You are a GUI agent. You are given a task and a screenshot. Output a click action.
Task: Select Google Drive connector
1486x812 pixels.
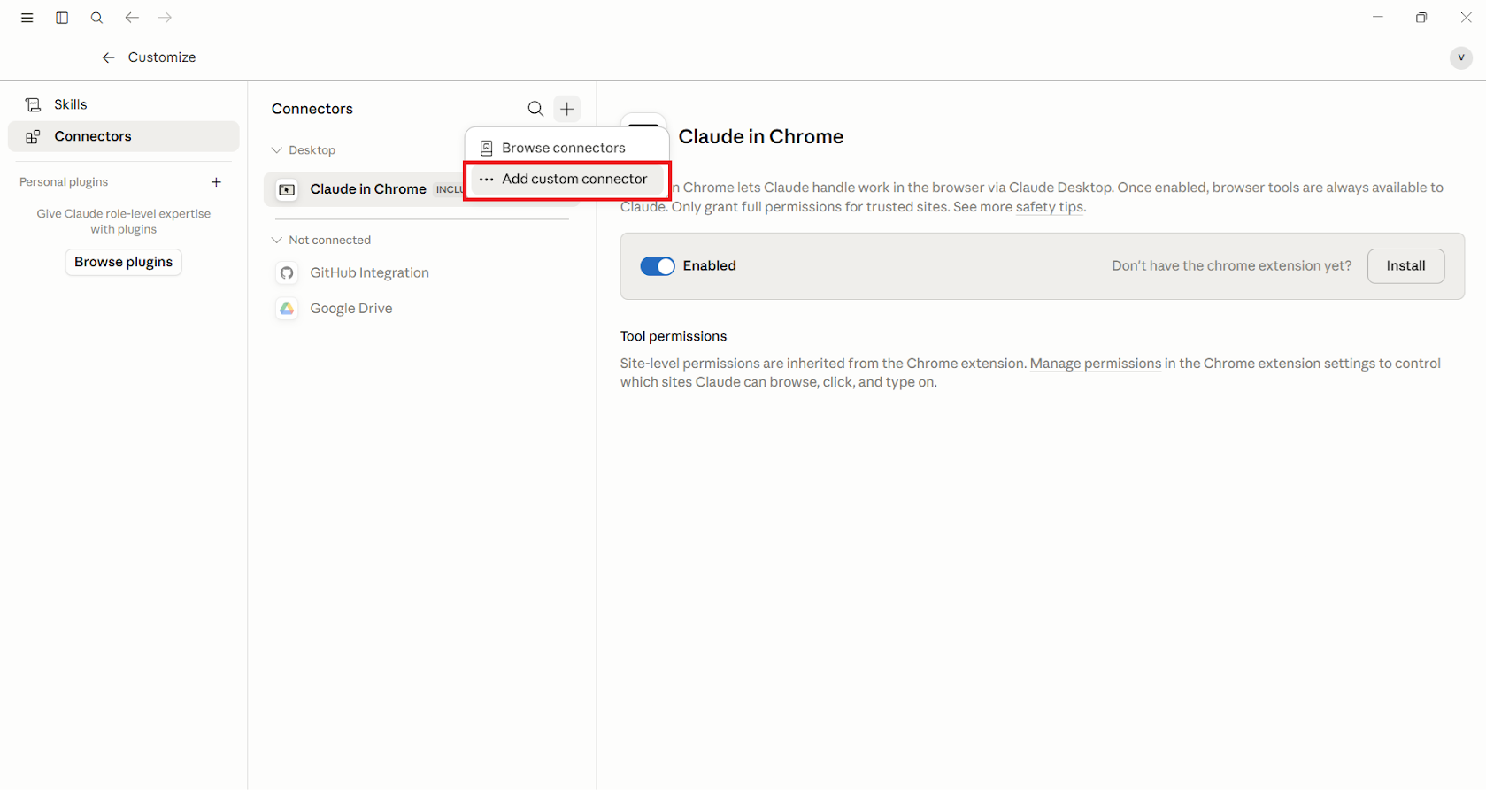click(421, 309)
